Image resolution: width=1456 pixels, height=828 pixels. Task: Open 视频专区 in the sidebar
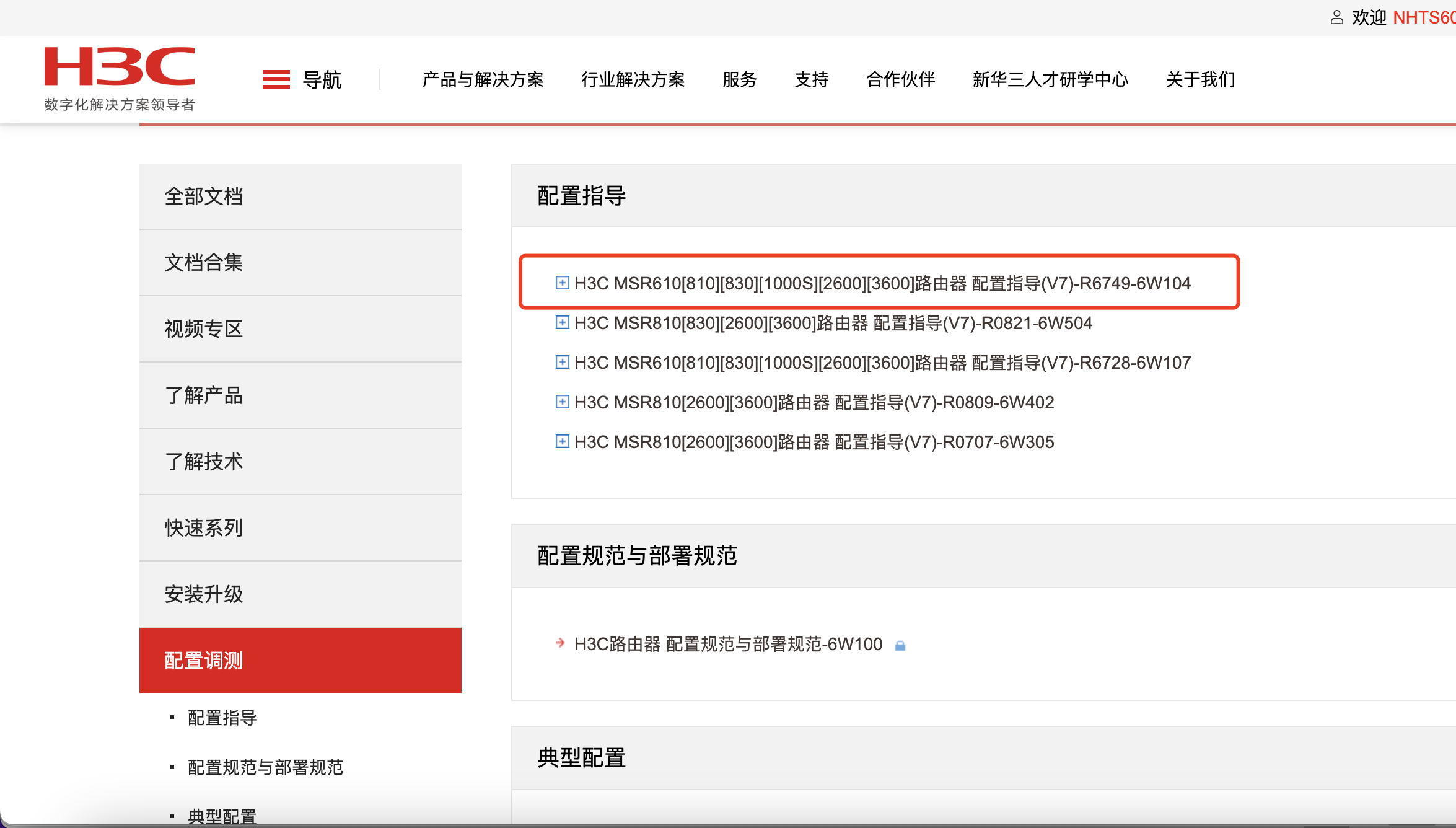(203, 329)
